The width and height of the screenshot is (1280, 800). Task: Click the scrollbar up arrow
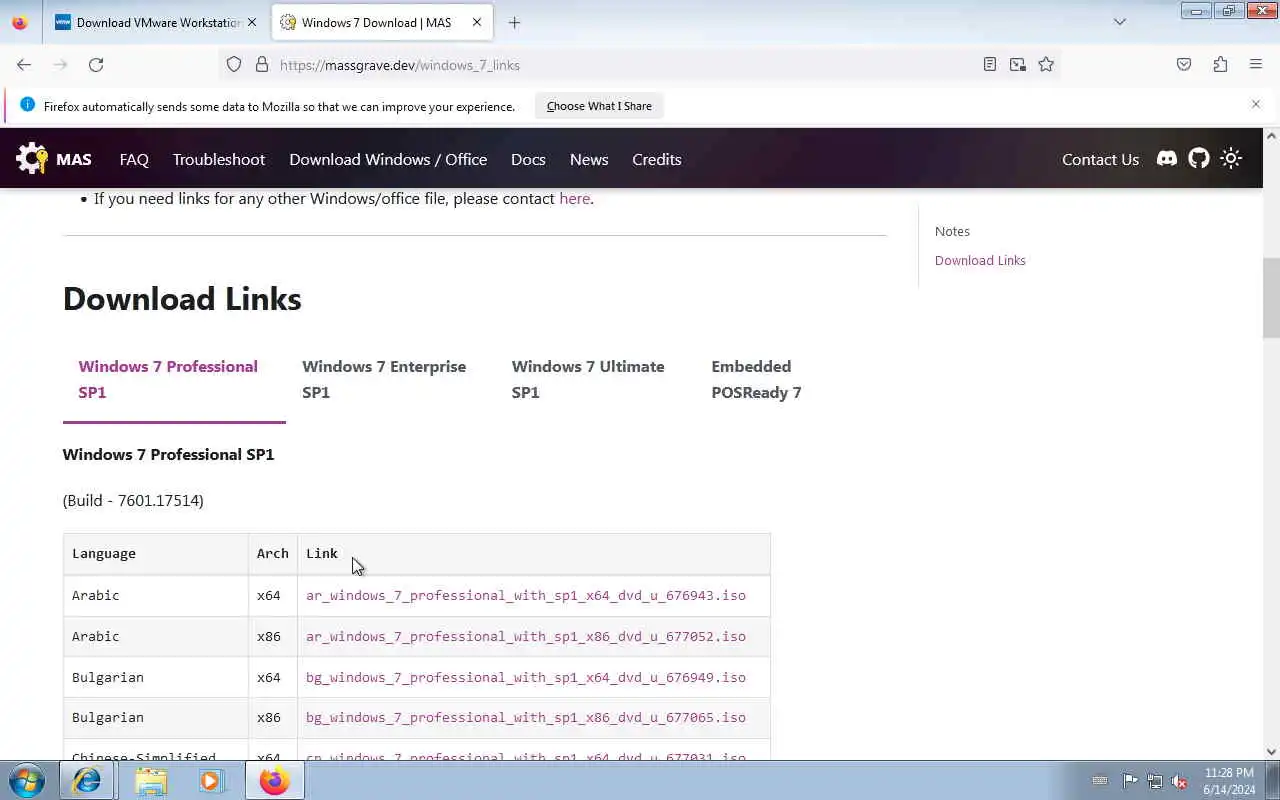(1272, 136)
